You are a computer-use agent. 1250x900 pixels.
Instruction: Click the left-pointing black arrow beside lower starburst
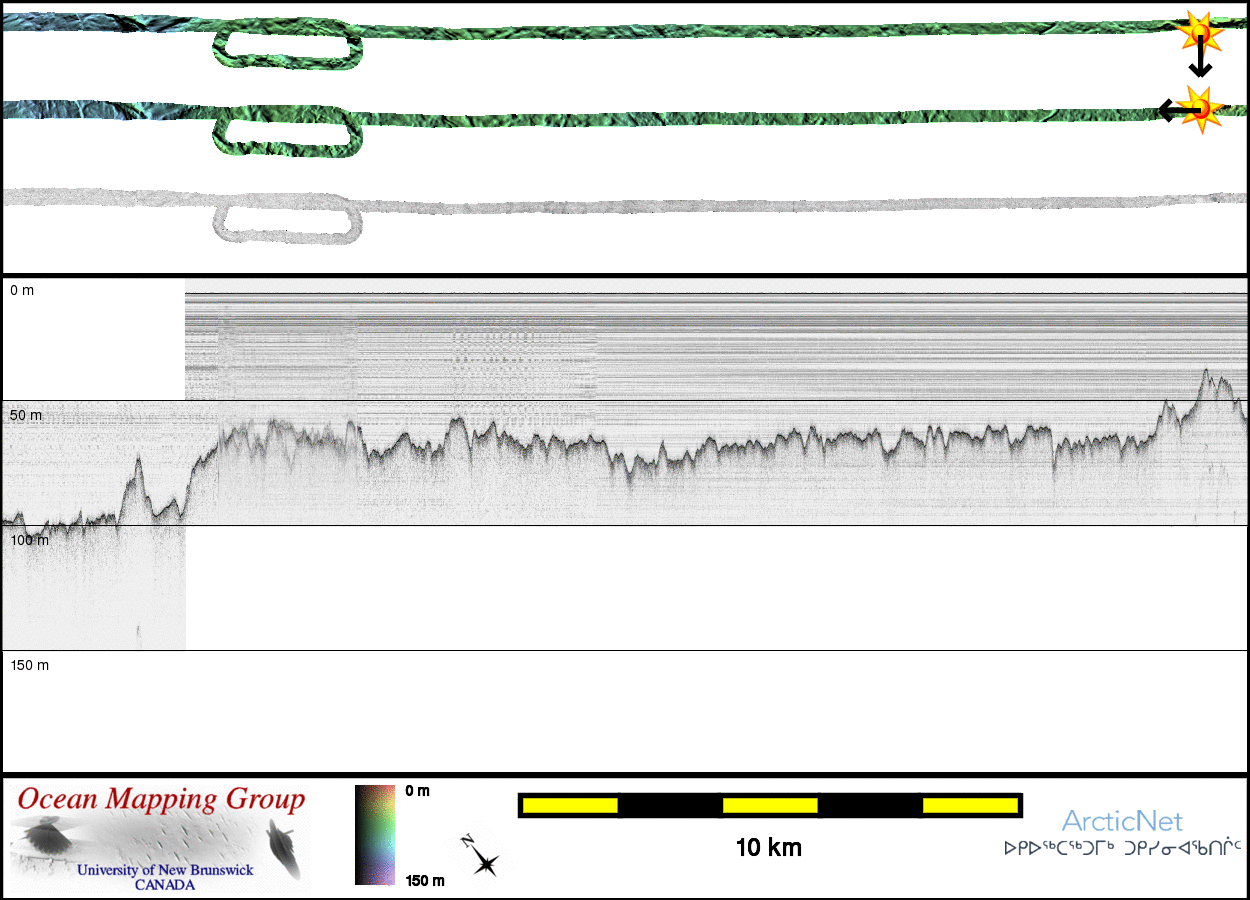(1168, 110)
